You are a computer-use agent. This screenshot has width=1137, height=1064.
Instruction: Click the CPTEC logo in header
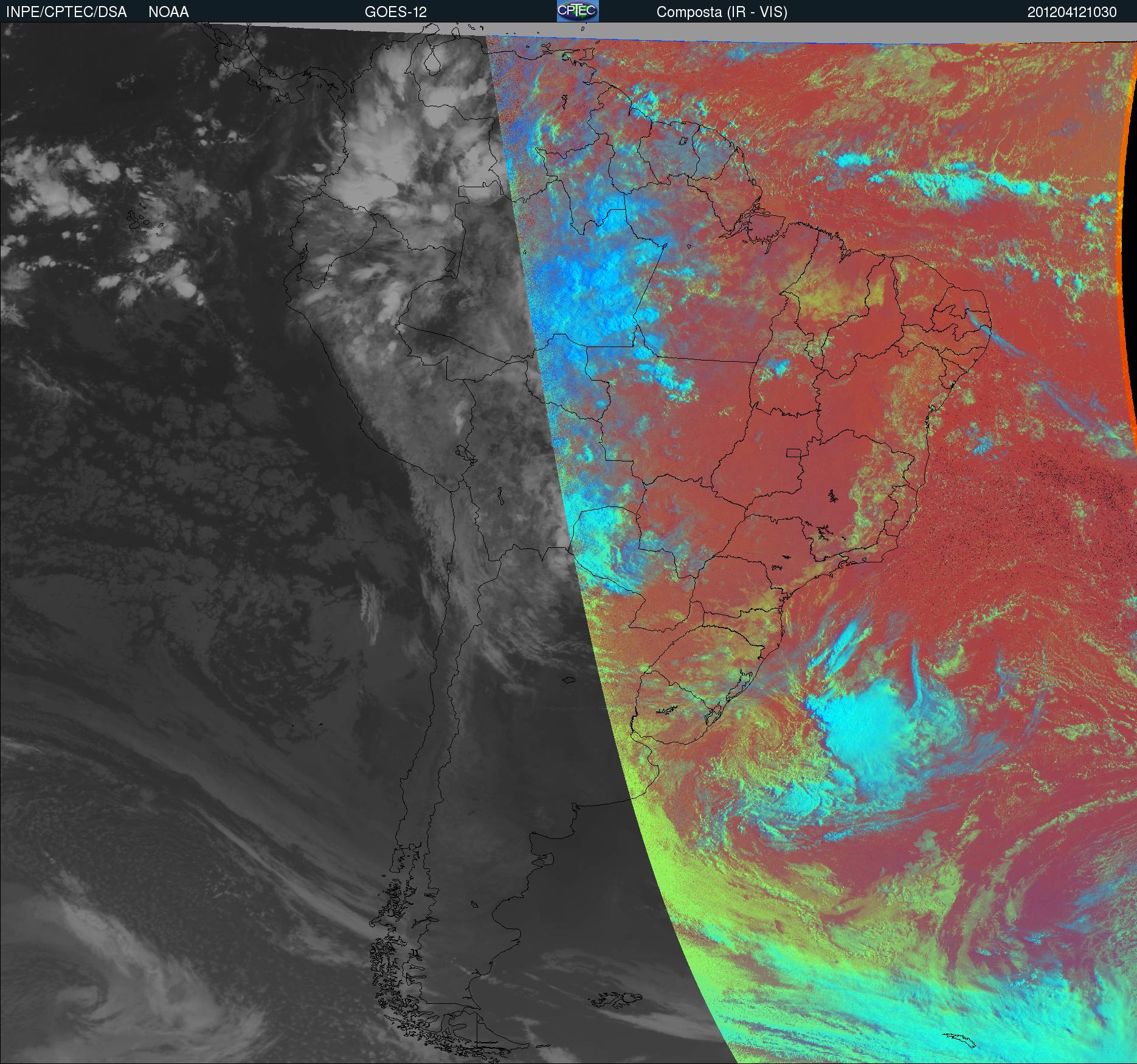click(x=578, y=11)
